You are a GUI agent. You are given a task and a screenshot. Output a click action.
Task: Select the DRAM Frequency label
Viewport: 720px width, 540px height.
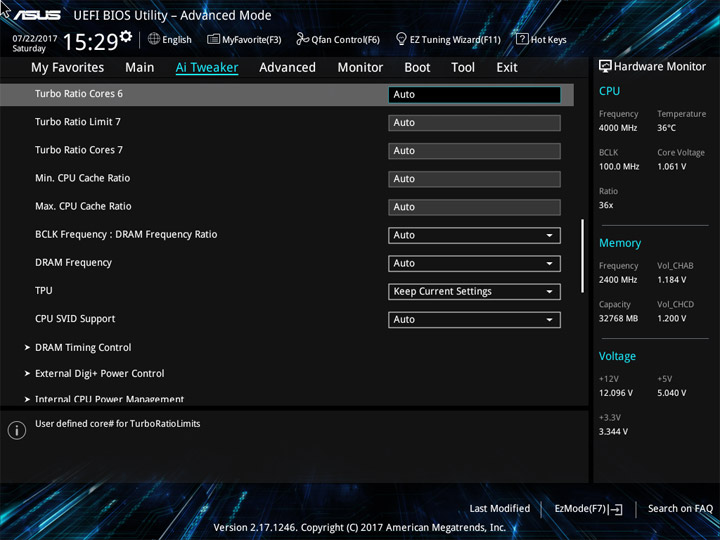coord(73,263)
